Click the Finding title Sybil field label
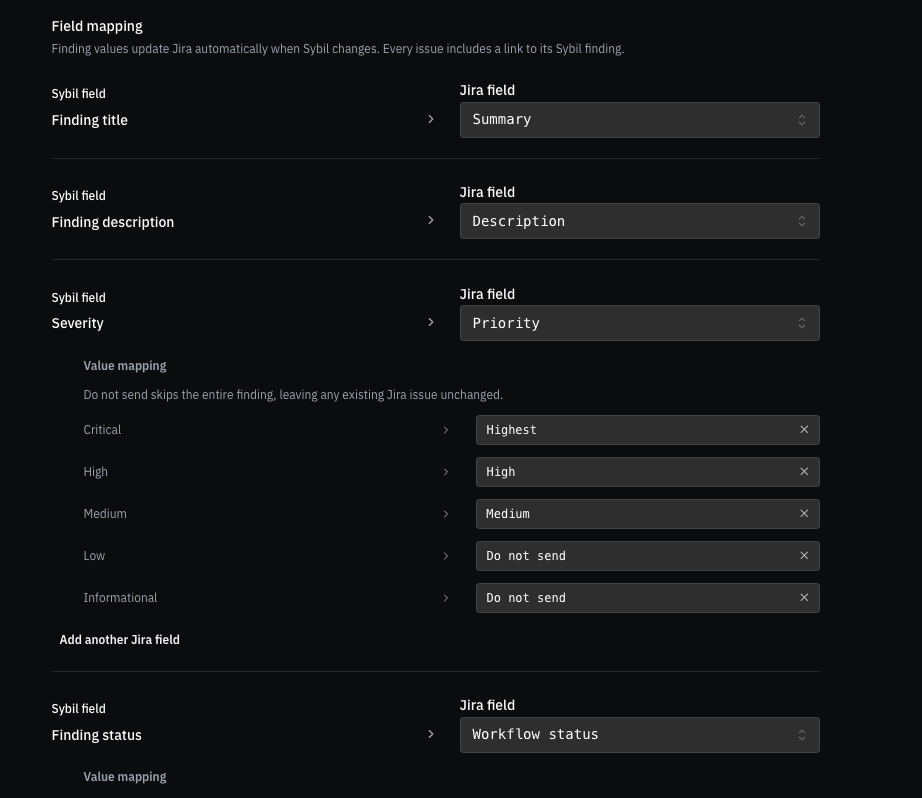 tap(89, 120)
